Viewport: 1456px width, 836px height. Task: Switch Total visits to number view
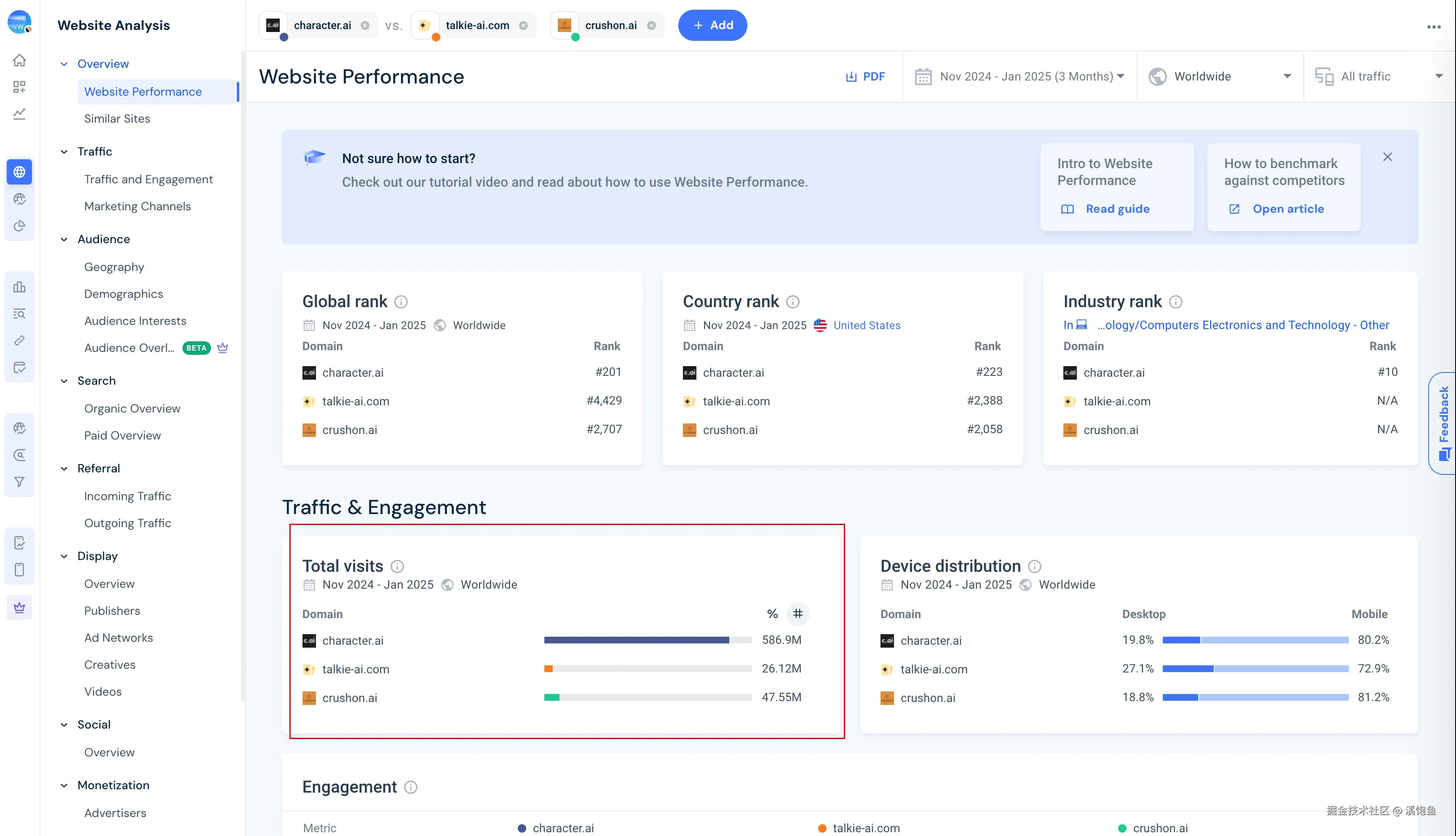click(x=798, y=614)
